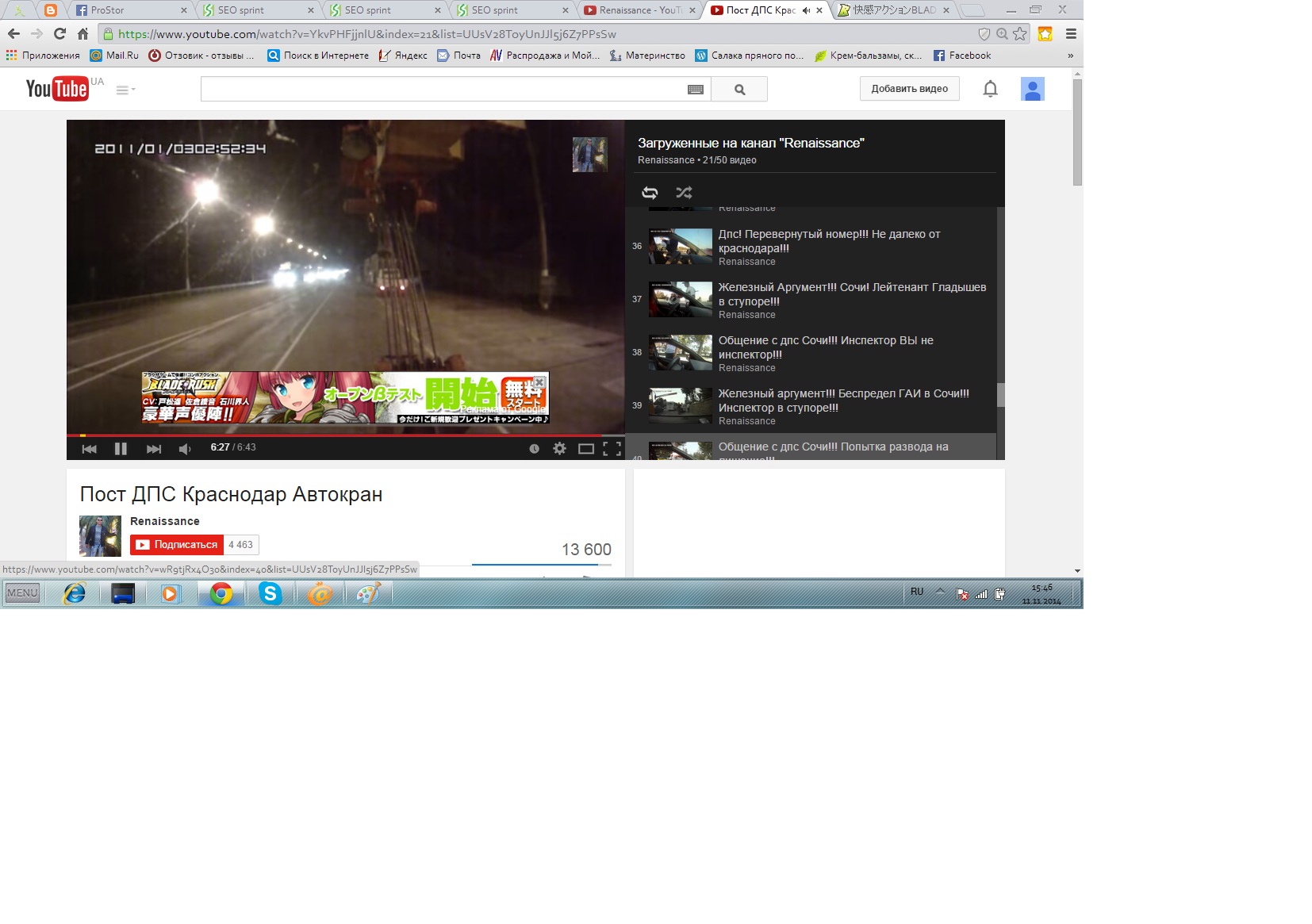This screenshot has width=1312, height=924.
Task: Launch Internet Explorer from taskbar
Action: pyautogui.click(x=75, y=593)
